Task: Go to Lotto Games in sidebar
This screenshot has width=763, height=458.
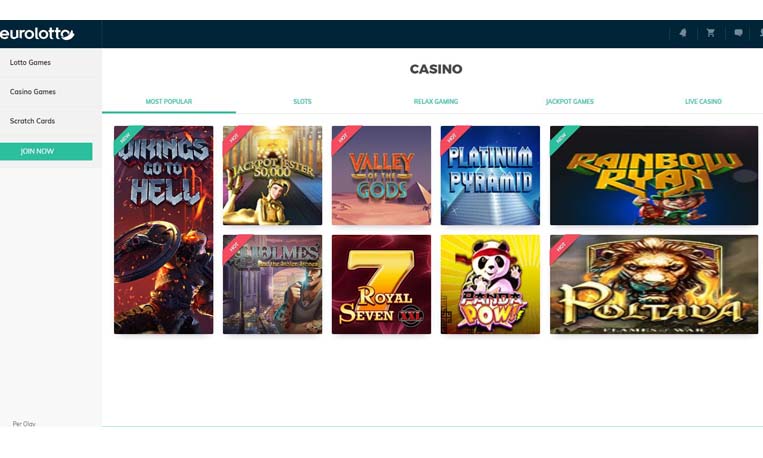Action: 30,62
